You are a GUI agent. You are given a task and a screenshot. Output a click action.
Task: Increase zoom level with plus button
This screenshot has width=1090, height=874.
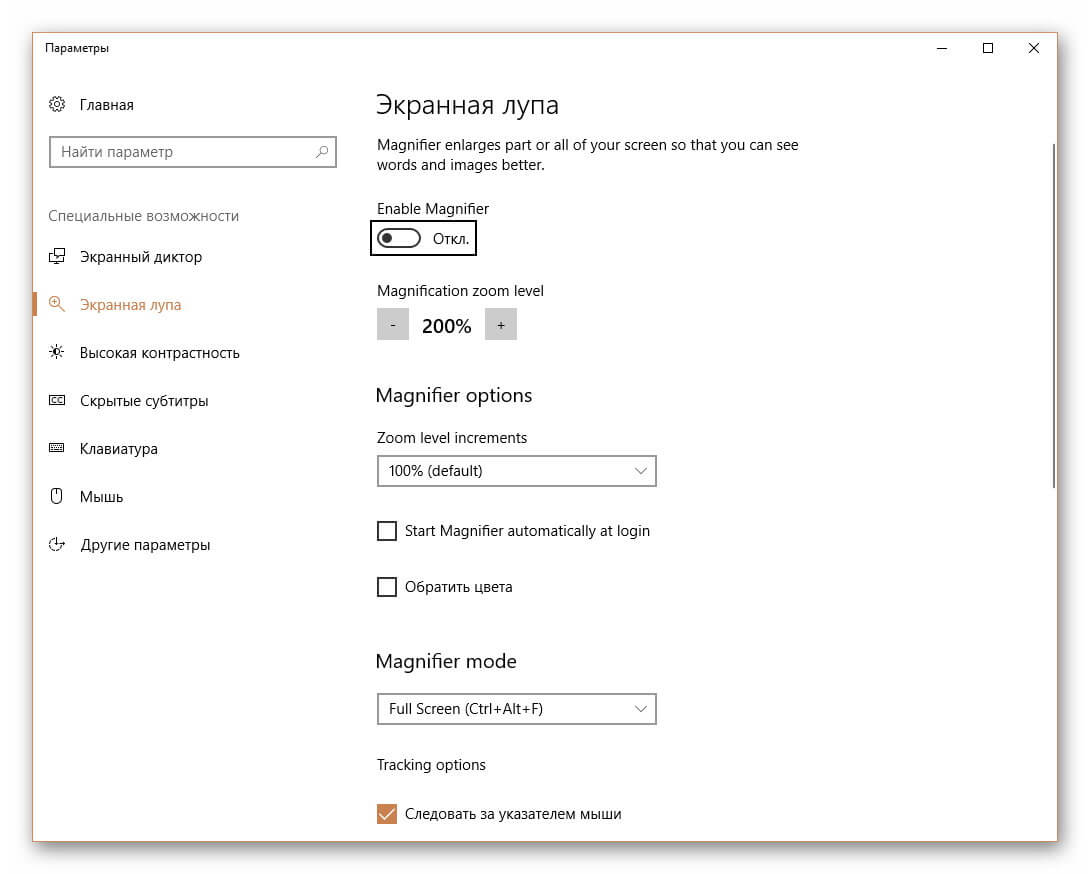click(501, 325)
